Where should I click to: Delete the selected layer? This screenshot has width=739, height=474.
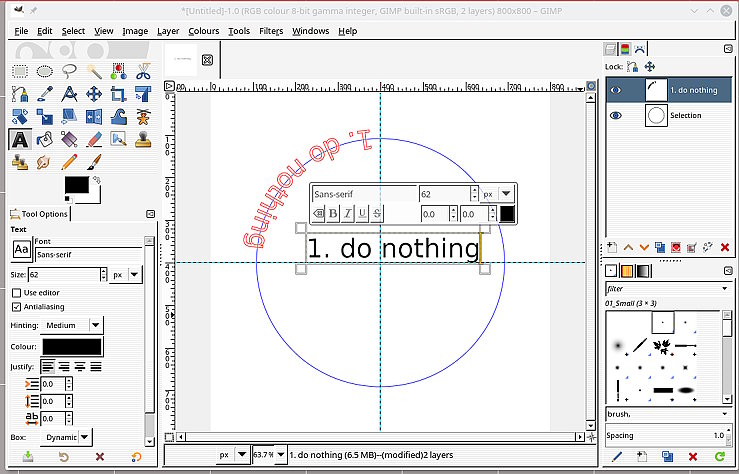click(x=725, y=247)
